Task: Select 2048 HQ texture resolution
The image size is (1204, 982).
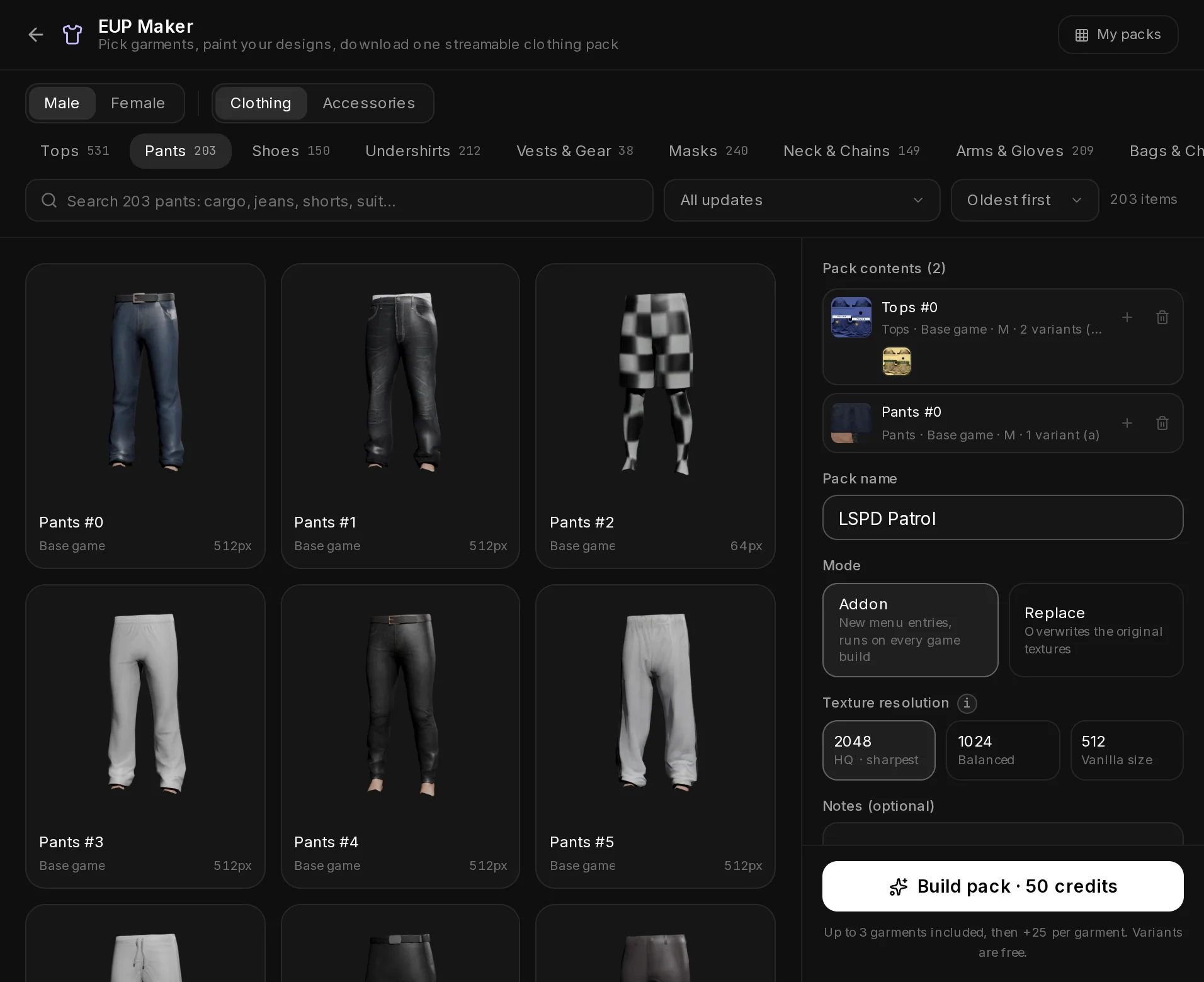Action: coord(878,750)
